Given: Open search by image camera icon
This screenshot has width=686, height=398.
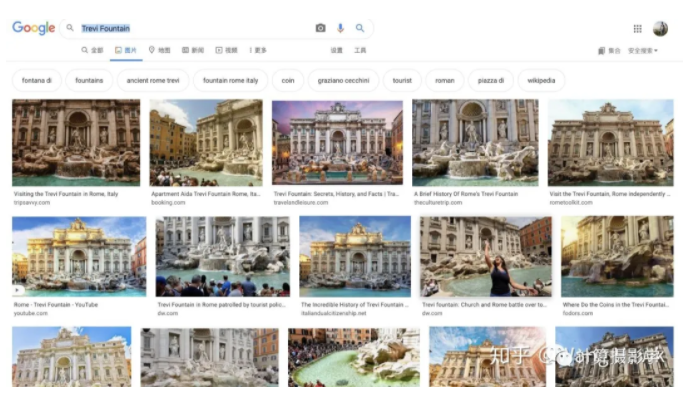Looking at the screenshot, I should tap(320, 28).
